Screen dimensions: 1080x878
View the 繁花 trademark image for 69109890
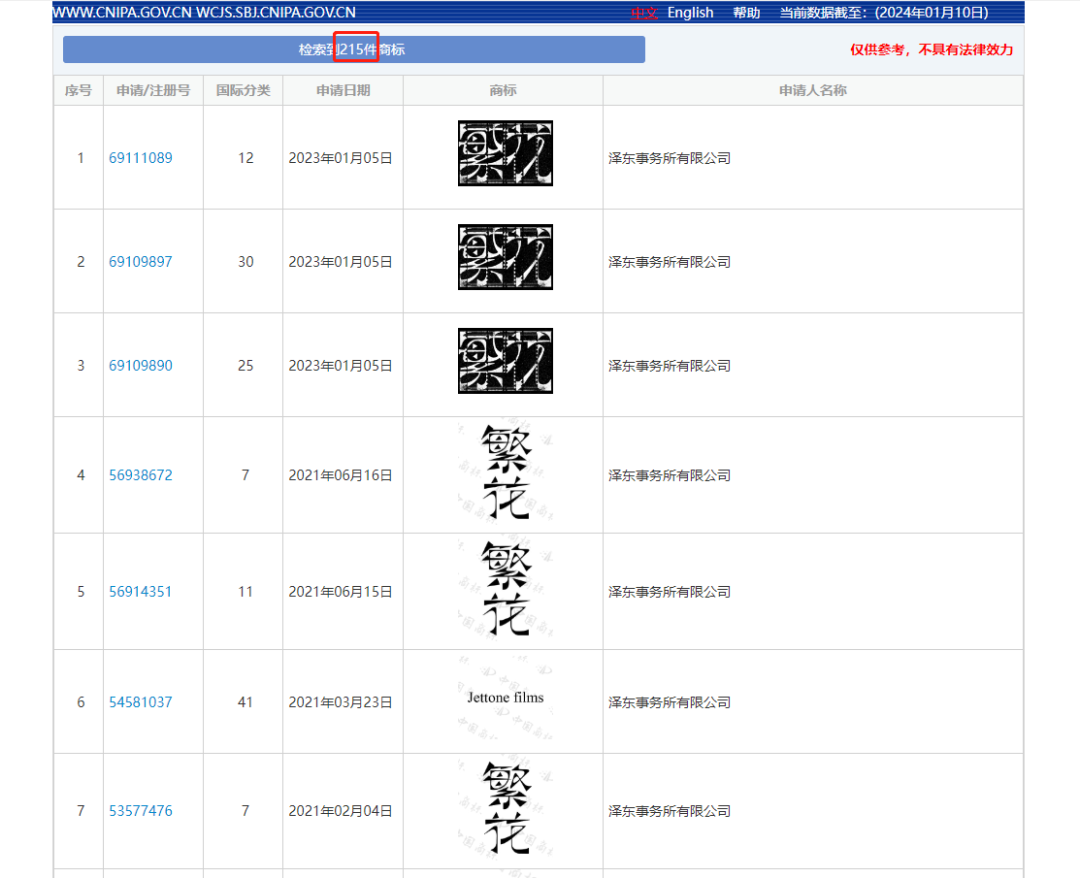(506, 361)
